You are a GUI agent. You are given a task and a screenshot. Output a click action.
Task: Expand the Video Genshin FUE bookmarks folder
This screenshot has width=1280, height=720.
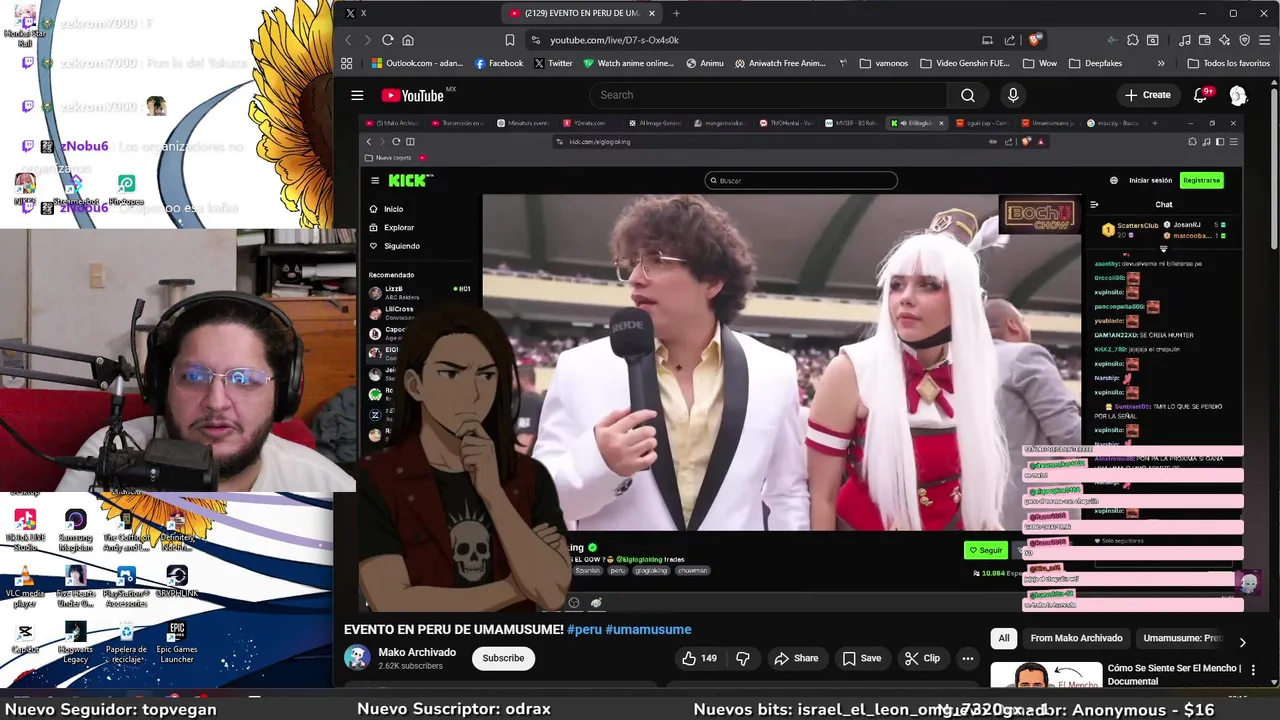(964, 63)
